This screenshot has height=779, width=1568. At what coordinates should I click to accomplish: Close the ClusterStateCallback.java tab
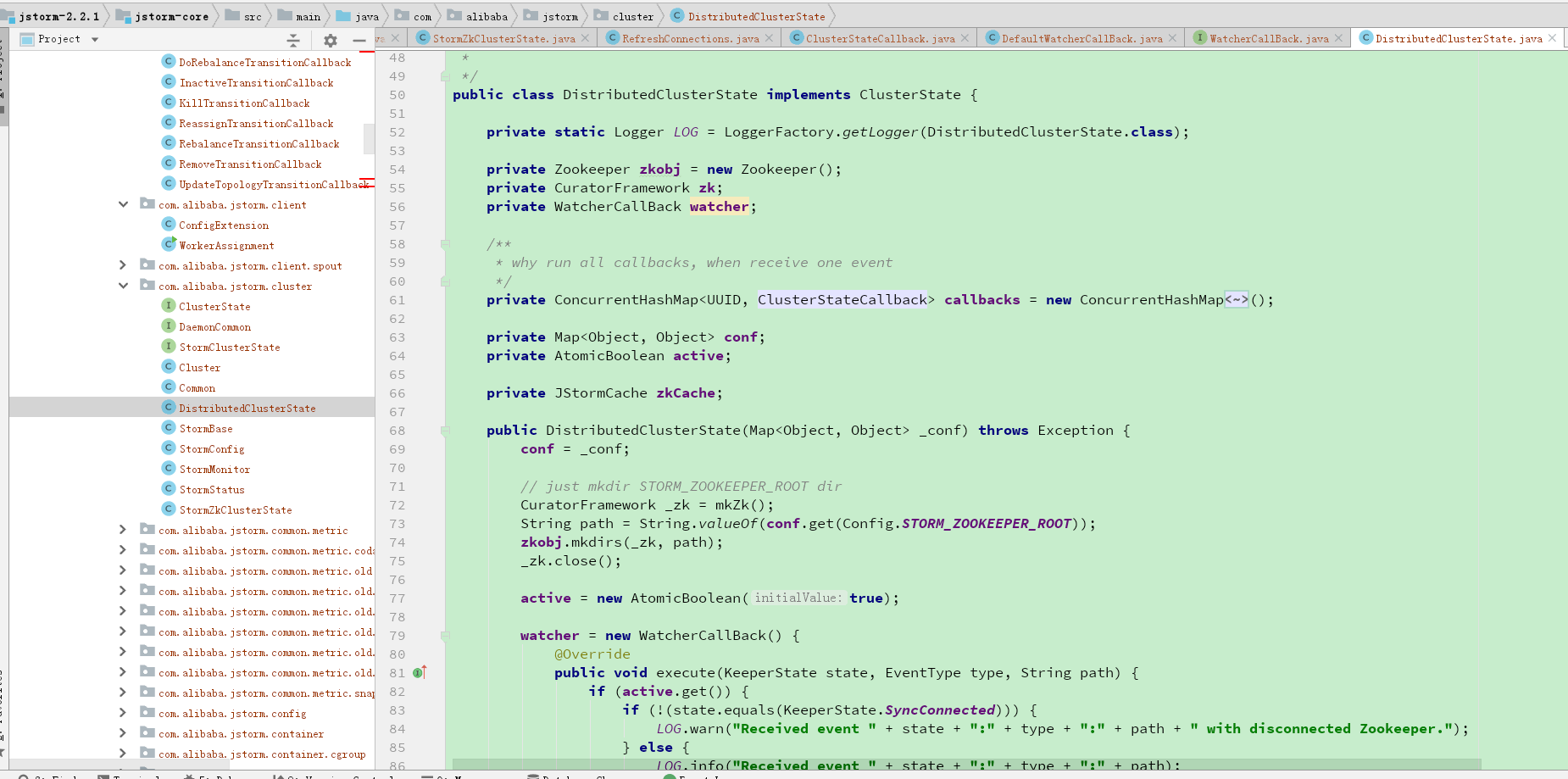pos(965,38)
